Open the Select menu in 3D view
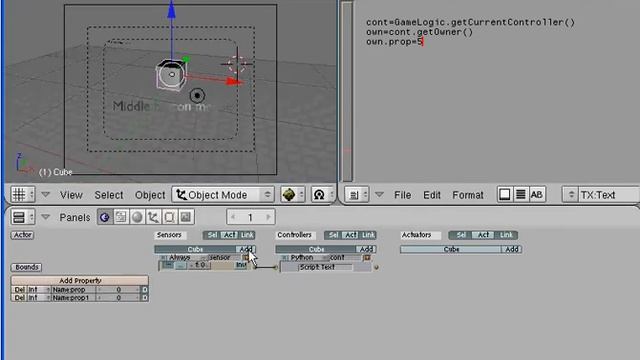The width and height of the screenshot is (640, 360). tap(109, 195)
